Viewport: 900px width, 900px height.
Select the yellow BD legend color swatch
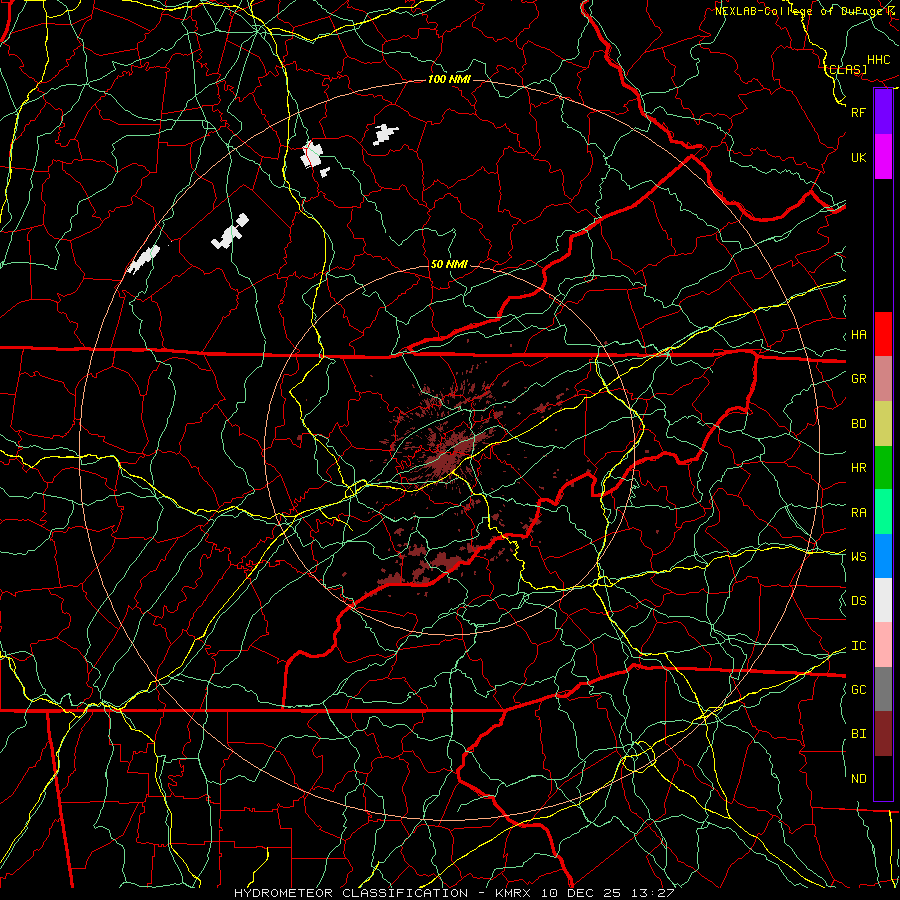(x=883, y=423)
